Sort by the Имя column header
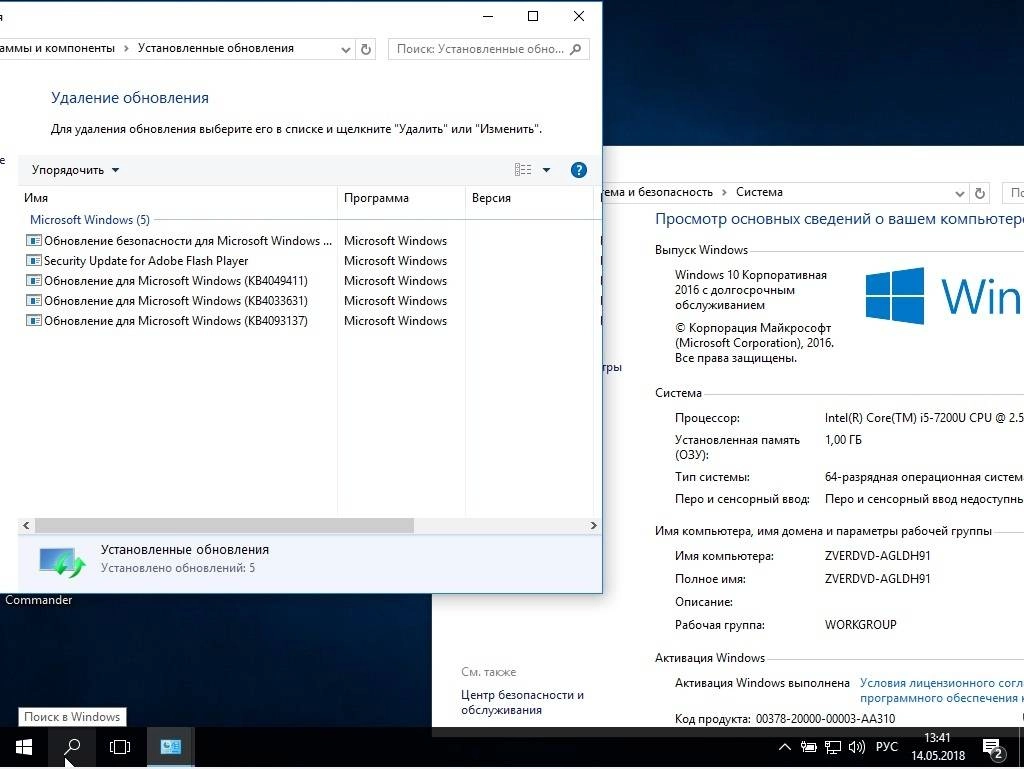The height and width of the screenshot is (769, 1024). click(176, 198)
